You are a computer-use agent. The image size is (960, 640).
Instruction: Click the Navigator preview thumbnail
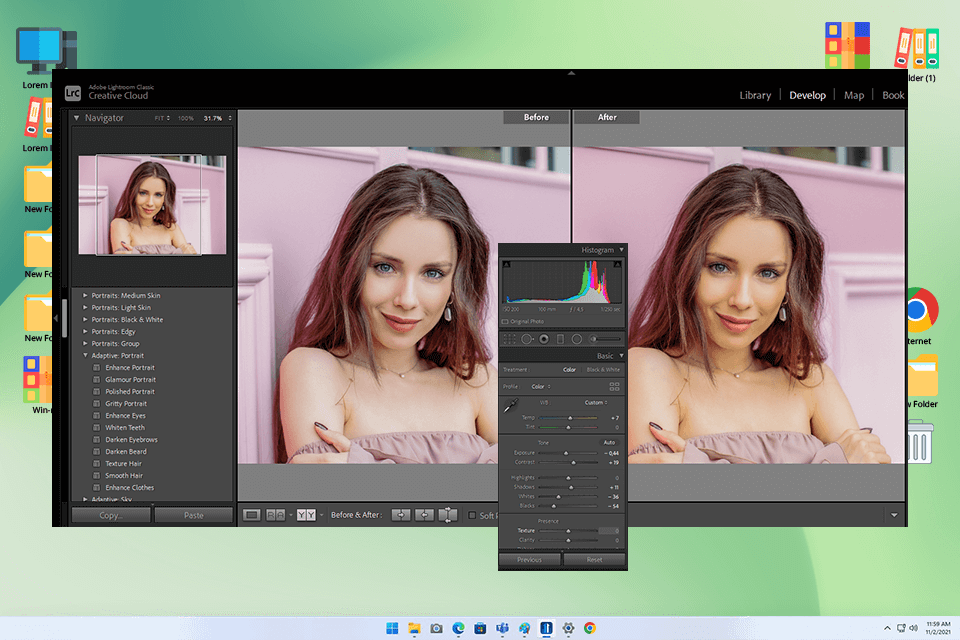click(152, 205)
